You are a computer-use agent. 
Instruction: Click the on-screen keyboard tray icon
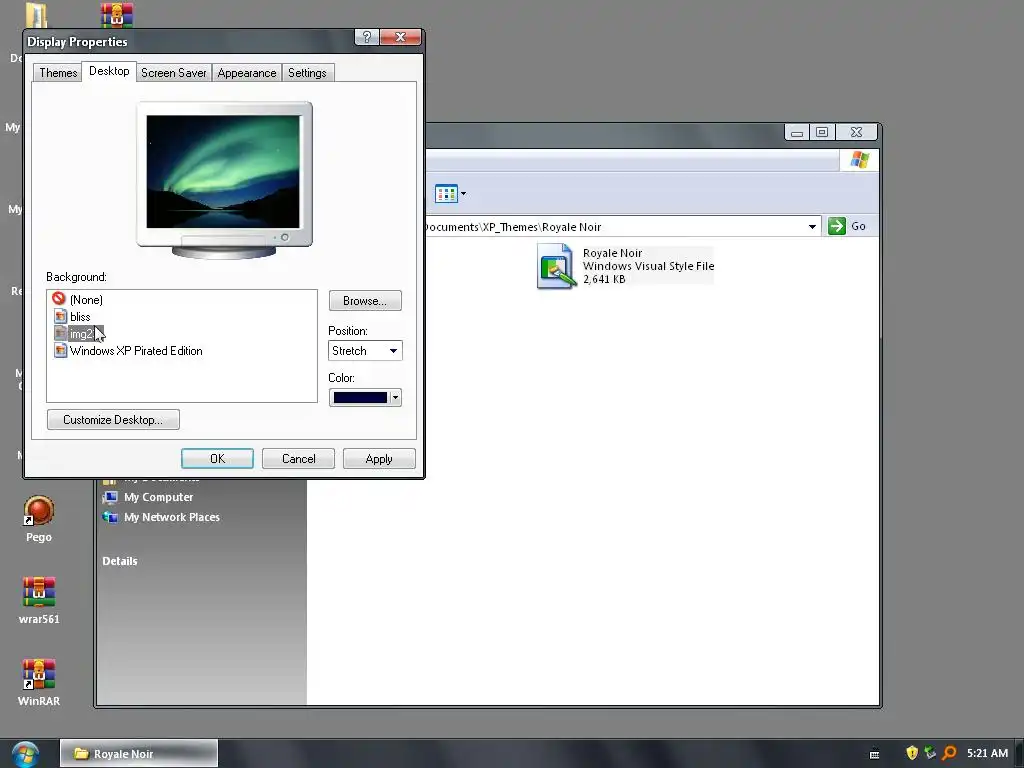874,754
